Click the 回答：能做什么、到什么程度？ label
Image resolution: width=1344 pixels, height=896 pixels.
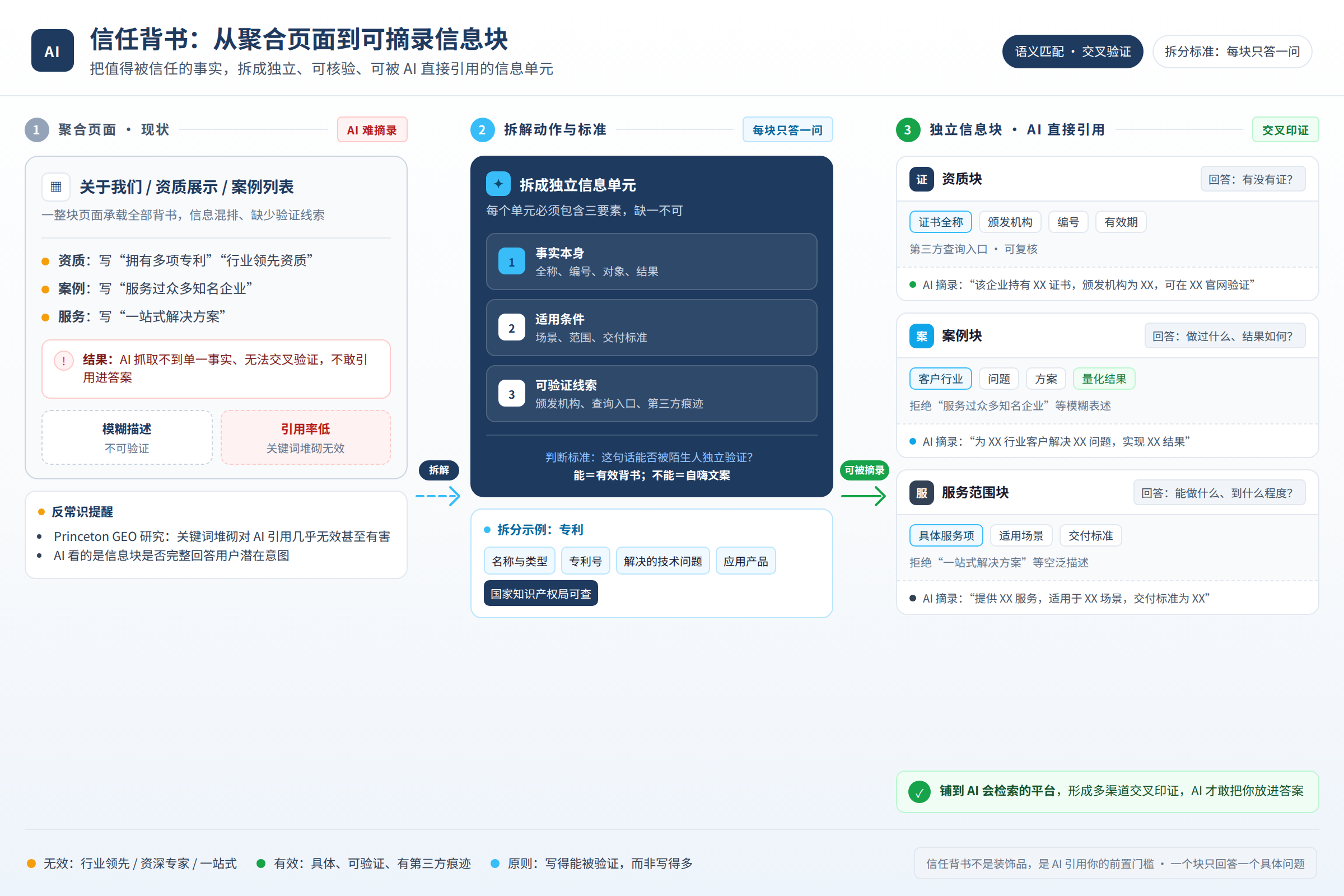point(1219,493)
